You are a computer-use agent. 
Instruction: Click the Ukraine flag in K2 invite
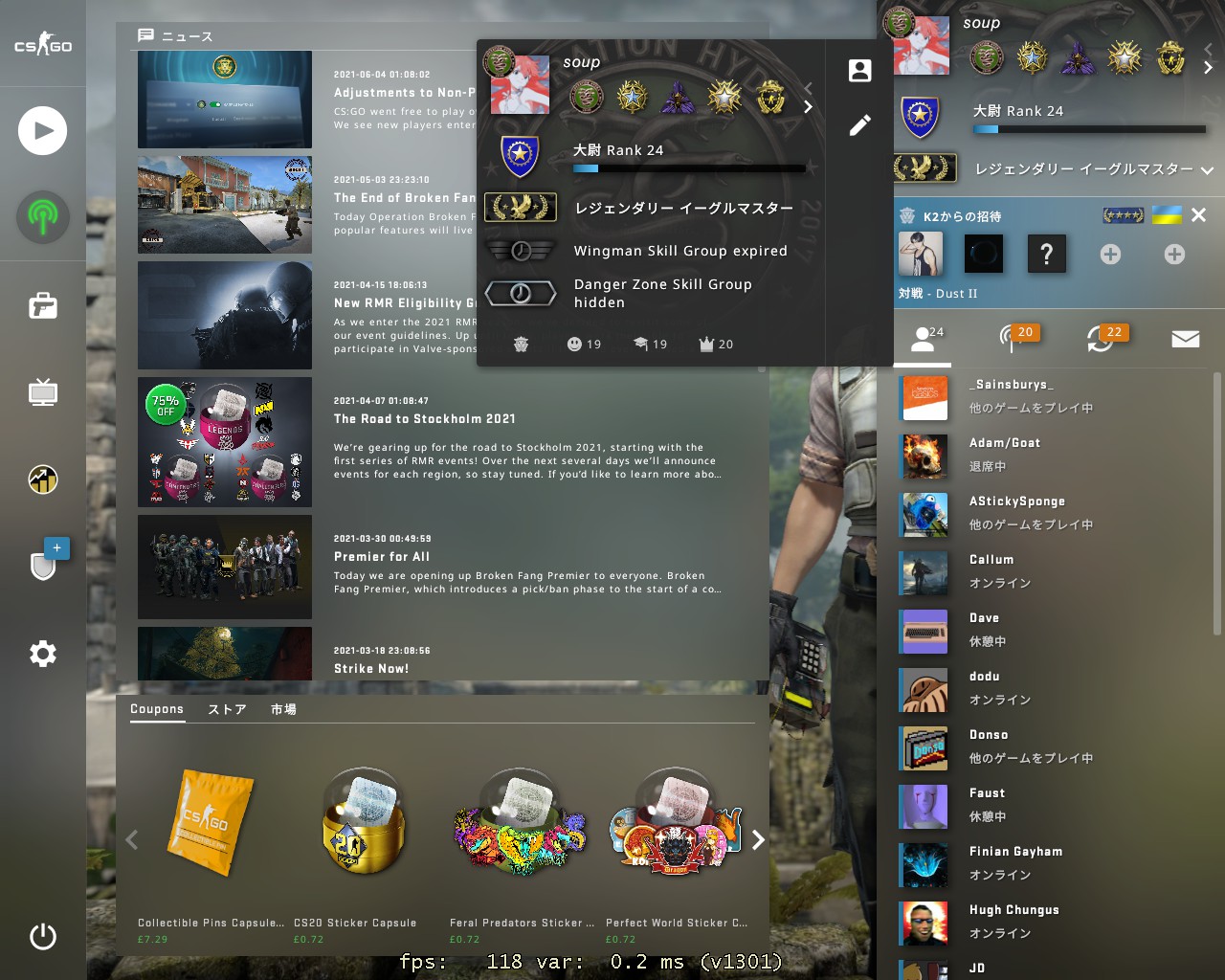pos(1167,215)
